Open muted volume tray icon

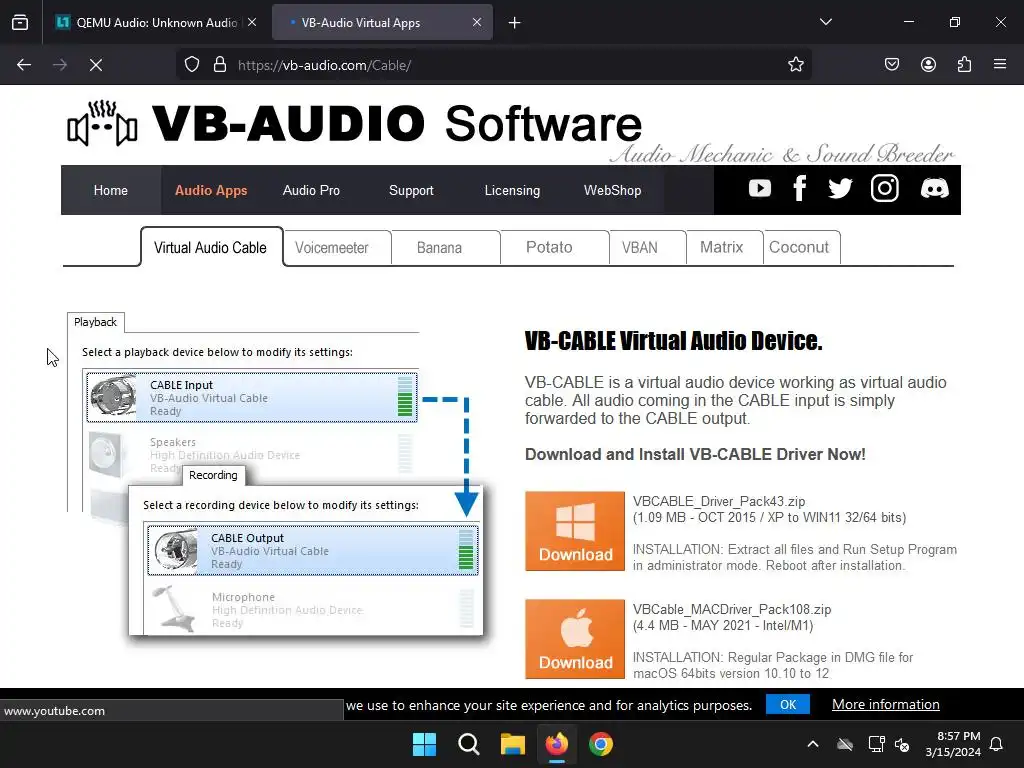[903, 744]
